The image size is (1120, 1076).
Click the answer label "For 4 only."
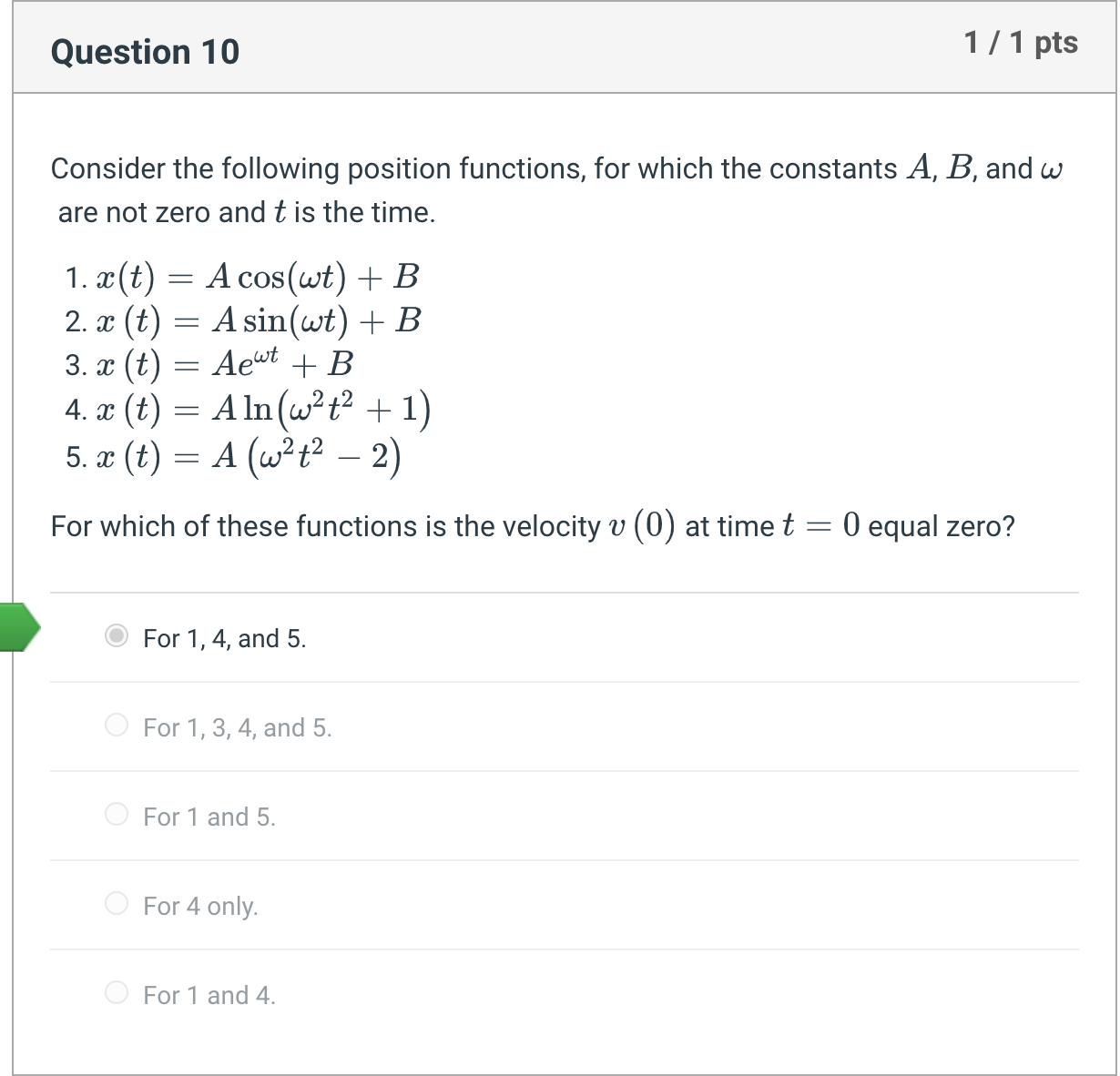pyautogui.click(x=201, y=905)
